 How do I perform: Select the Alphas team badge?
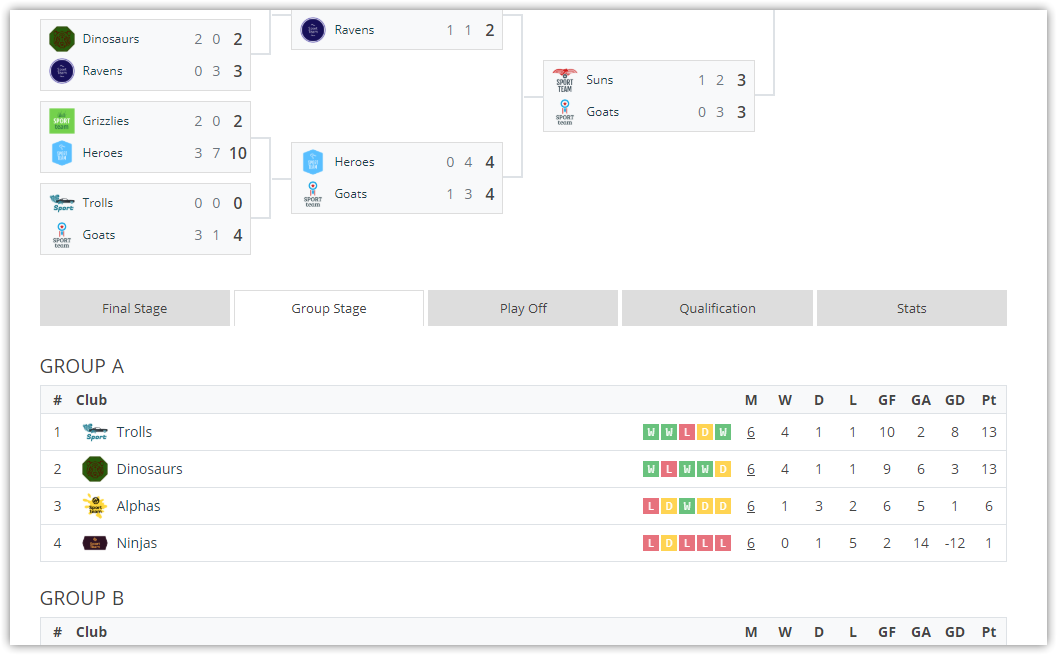tap(94, 505)
